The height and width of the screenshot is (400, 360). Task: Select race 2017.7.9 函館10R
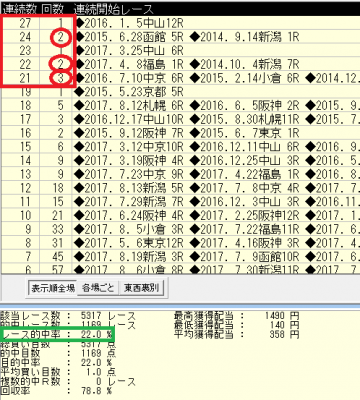click(245, 257)
